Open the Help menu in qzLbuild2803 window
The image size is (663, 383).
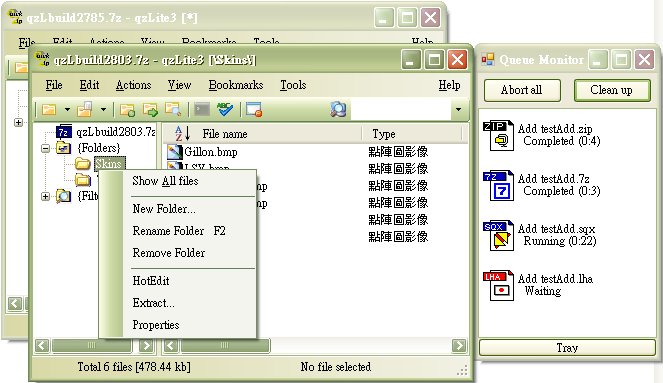449,85
